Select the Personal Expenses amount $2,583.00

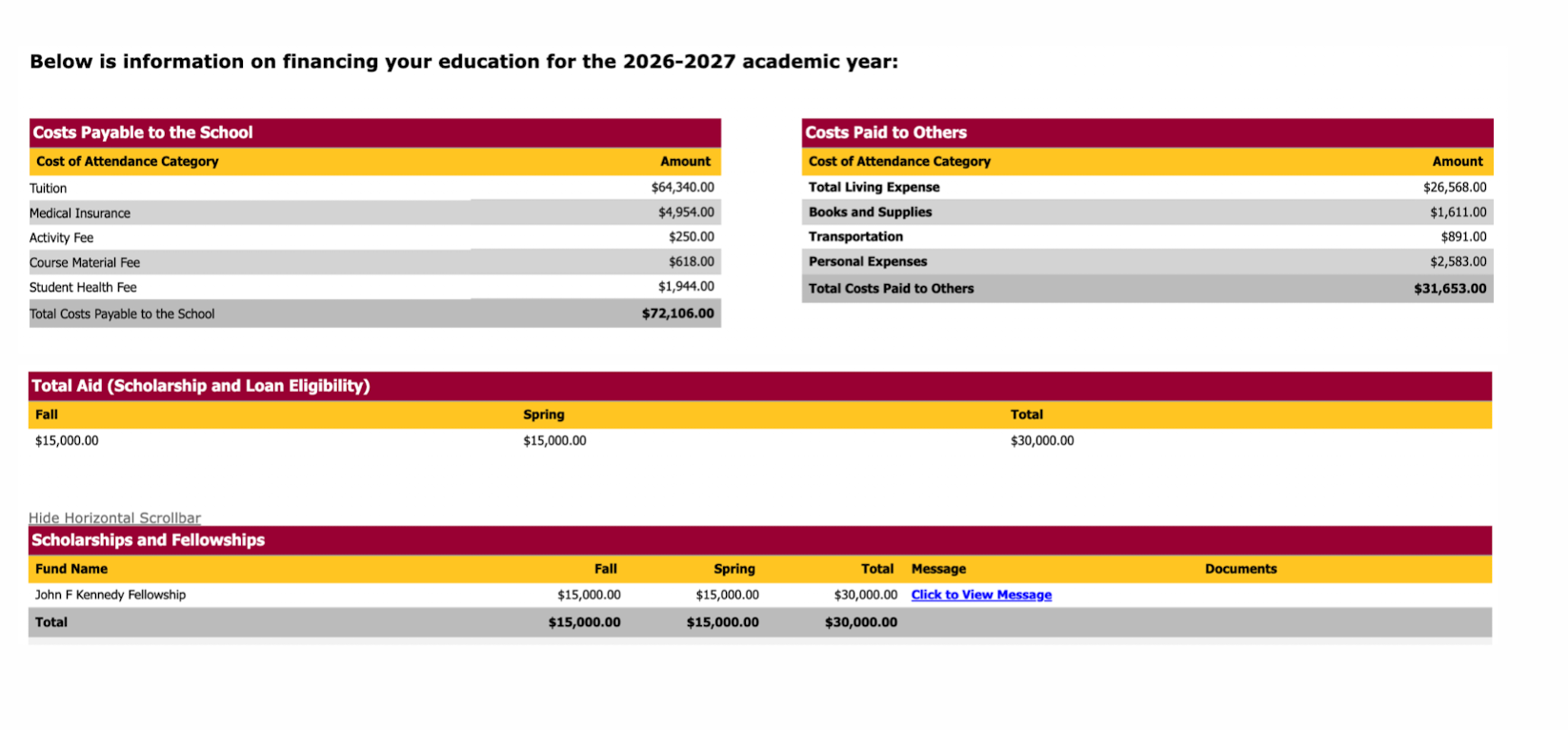[1457, 262]
